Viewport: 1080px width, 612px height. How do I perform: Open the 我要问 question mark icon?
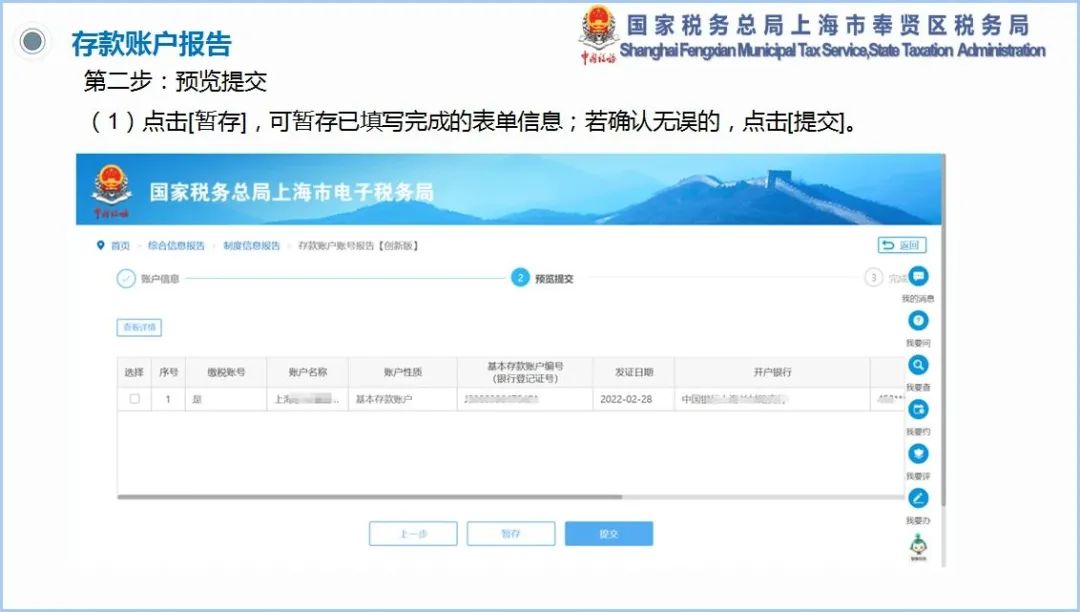click(918, 321)
